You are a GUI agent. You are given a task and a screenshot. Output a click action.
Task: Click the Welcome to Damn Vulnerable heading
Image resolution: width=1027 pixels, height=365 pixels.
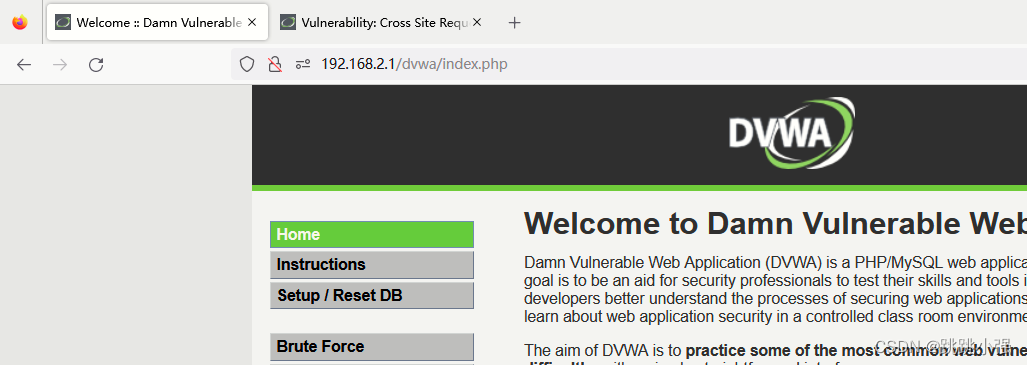point(775,224)
